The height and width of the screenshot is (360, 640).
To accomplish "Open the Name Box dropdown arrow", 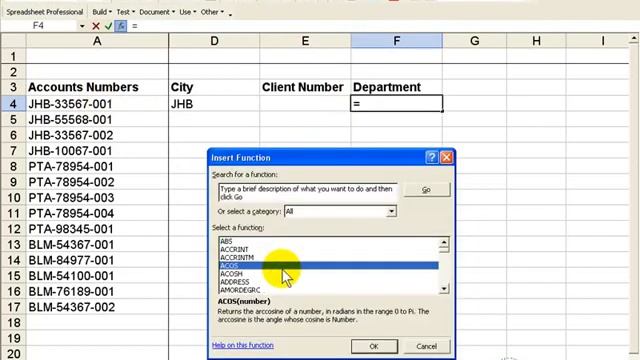I will click(x=82, y=26).
